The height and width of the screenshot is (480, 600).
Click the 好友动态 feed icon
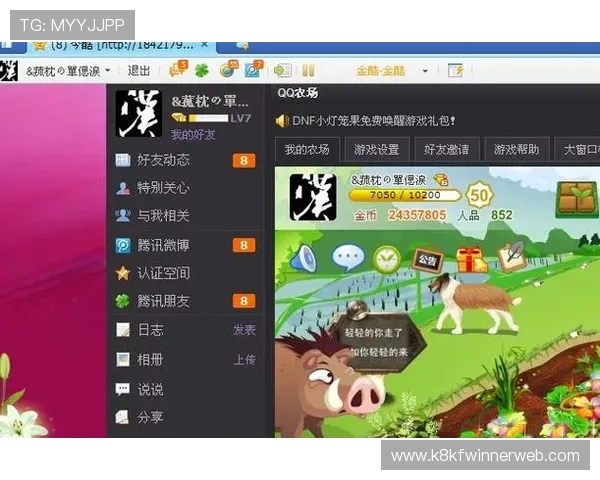123,160
